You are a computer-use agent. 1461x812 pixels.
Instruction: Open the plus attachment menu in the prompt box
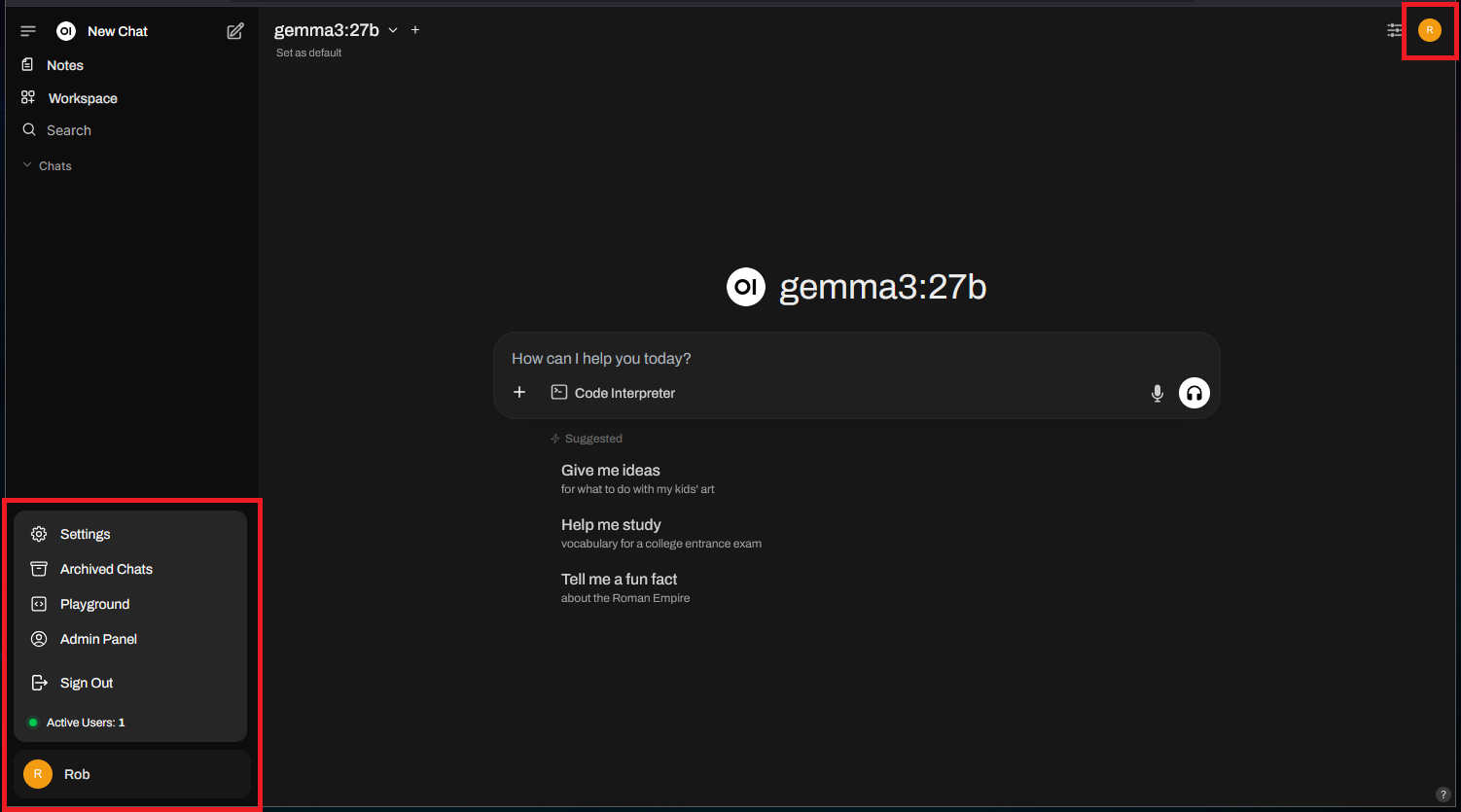519,392
